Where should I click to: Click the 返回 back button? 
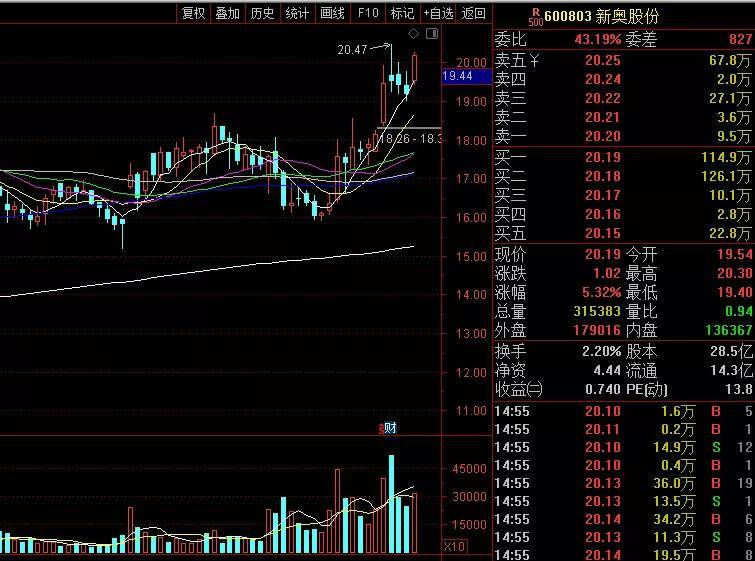tap(474, 13)
